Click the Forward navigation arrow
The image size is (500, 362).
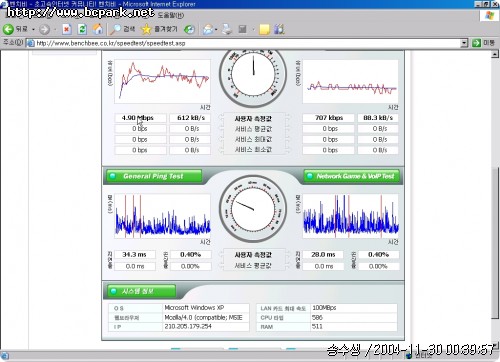tap(44, 29)
